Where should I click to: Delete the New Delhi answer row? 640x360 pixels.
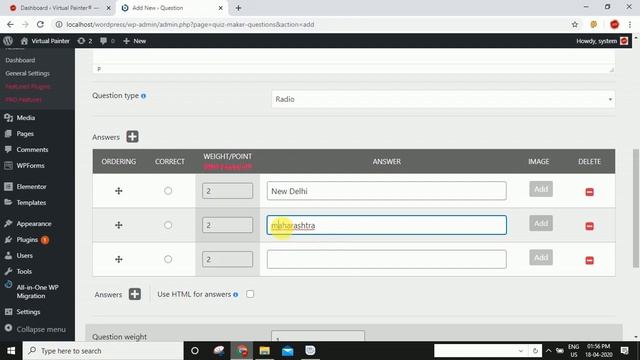[589, 192]
